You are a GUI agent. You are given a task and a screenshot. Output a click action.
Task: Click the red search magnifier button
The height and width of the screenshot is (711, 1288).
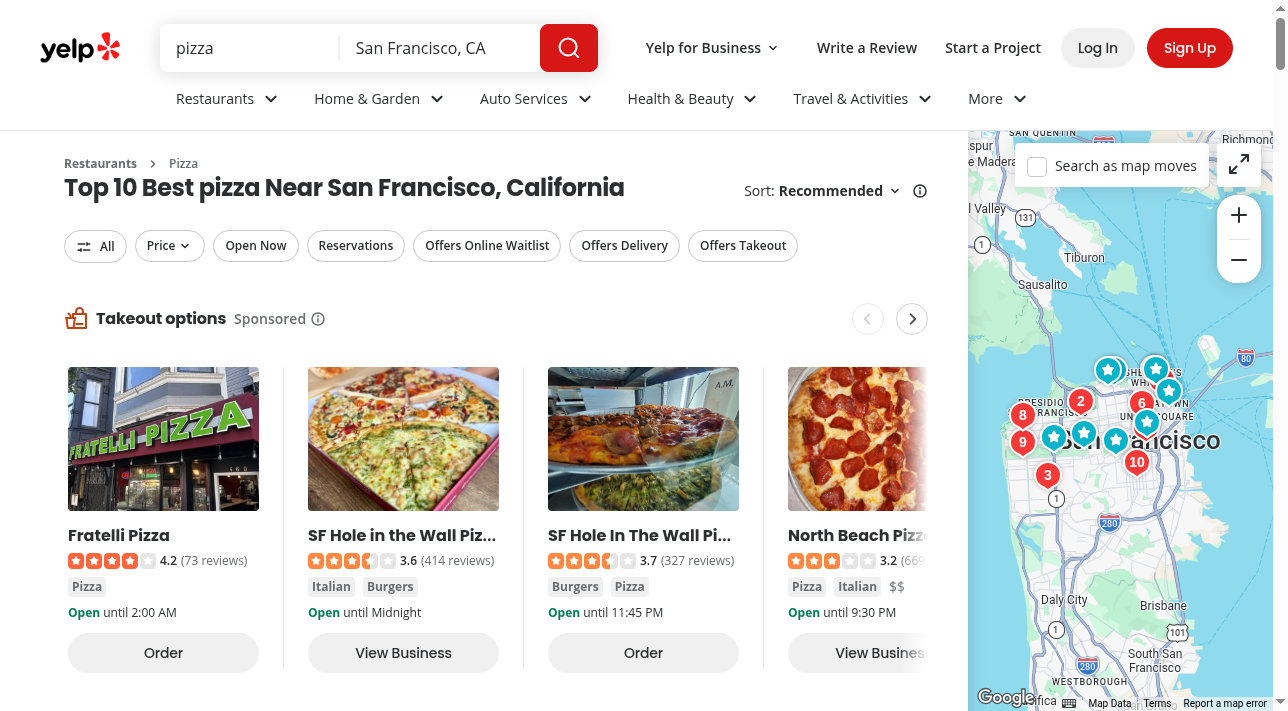pos(569,48)
